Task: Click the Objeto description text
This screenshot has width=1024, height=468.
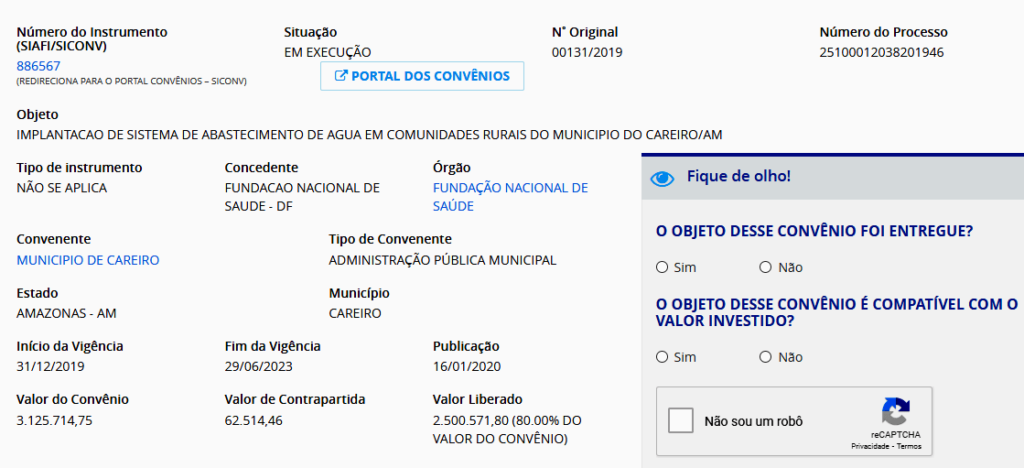Action: click(369, 134)
